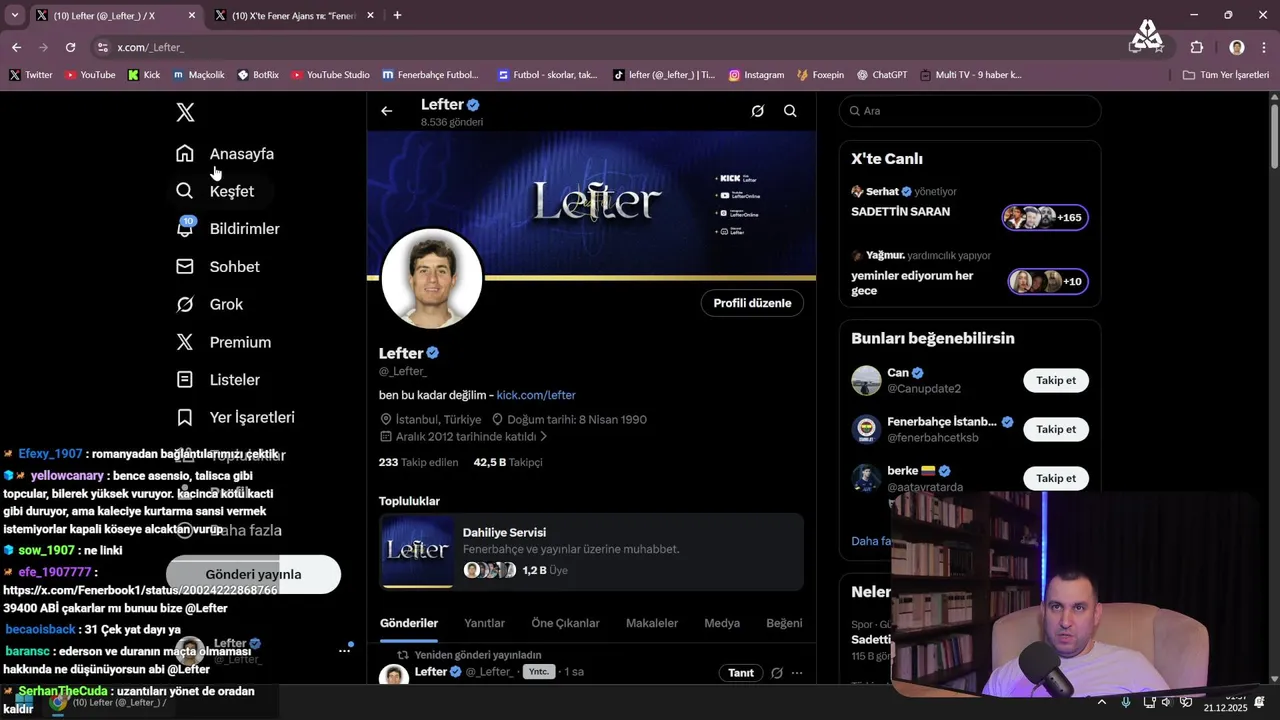Switch to the Yanıtlar tab

coord(484,623)
